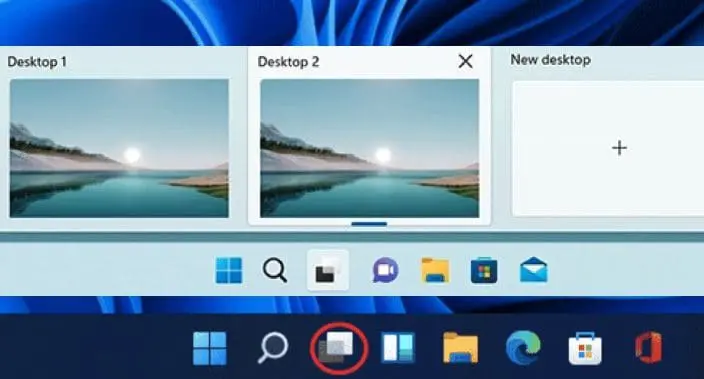
Task: Click the New desktop label
Action: point(550,60)
